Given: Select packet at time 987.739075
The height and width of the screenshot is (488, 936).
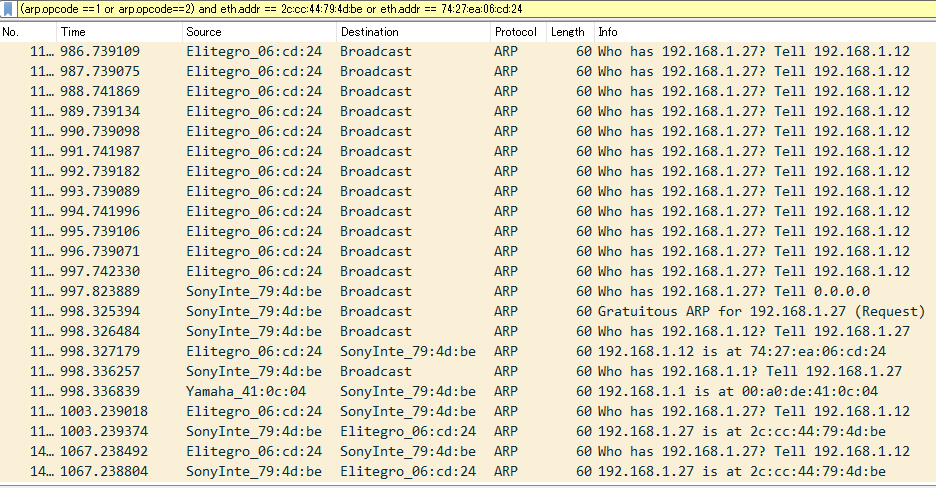Looking at the screenshot, I should point(468,72).
